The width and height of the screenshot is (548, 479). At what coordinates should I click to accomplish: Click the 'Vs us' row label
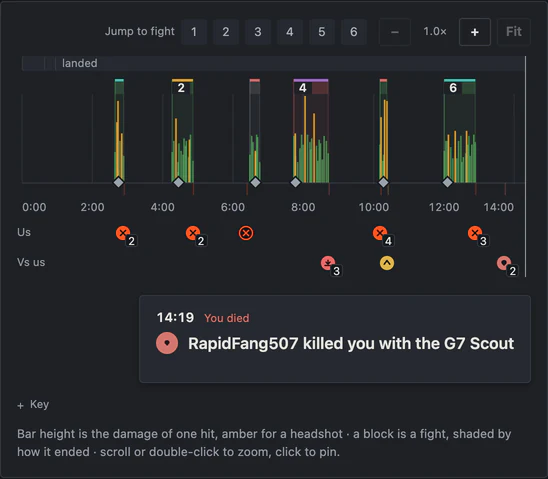31,262
